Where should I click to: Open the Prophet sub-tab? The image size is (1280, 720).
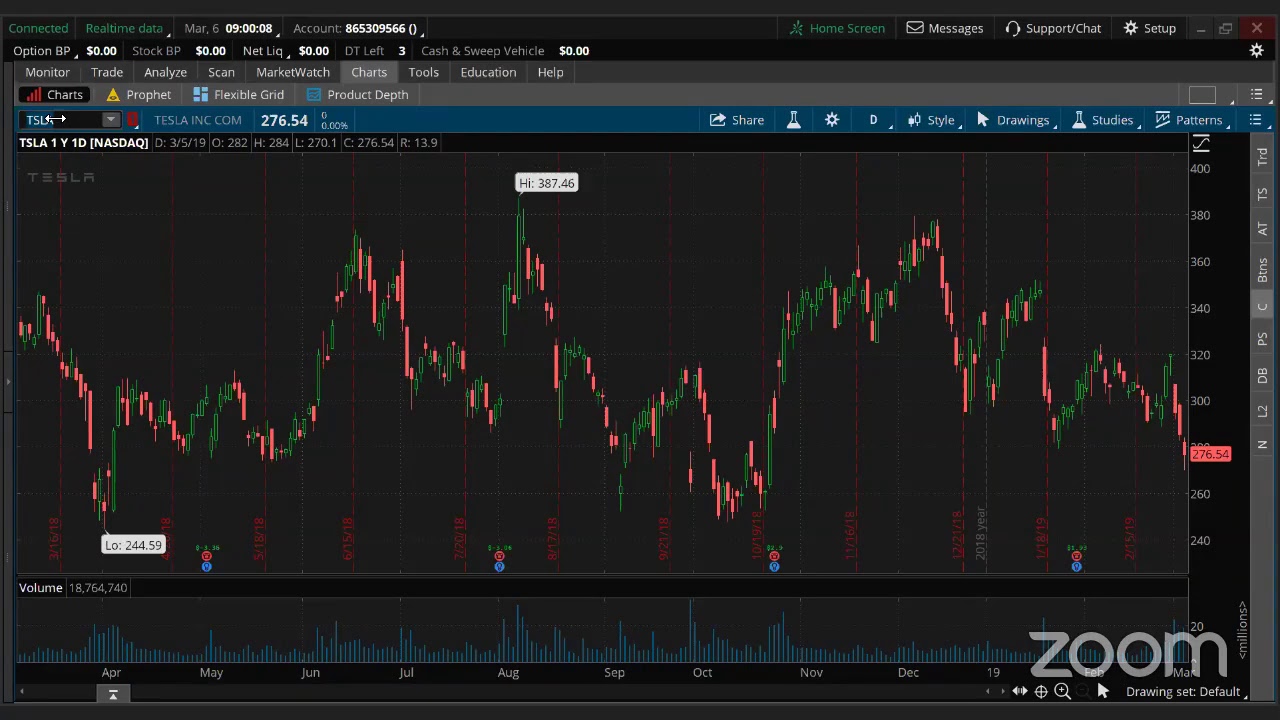tap(138, 95)
